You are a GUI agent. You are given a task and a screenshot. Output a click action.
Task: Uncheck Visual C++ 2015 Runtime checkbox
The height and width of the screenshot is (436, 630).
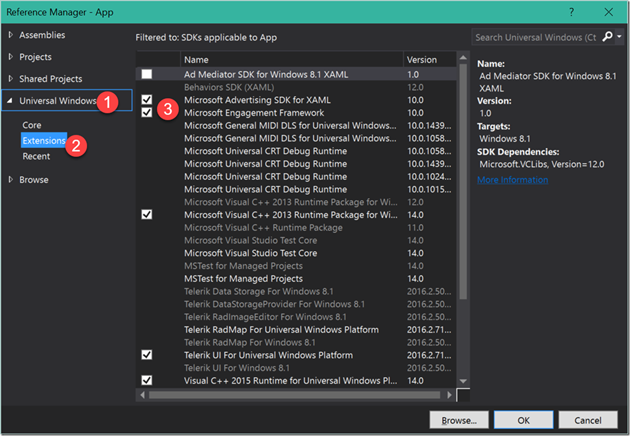tap(147, 380)
